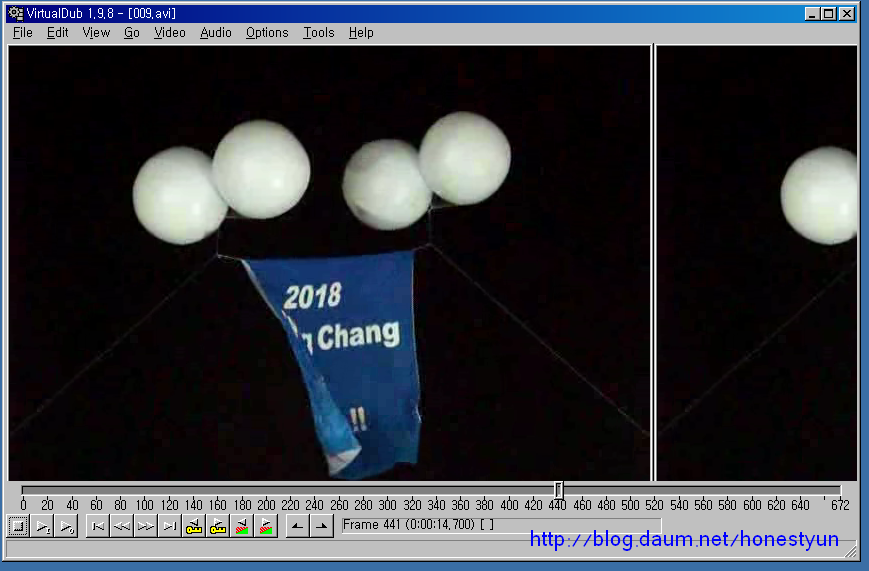This screenshot has width=869, height=571.
Task: Open the Options menu
Action: coord(267,33)
